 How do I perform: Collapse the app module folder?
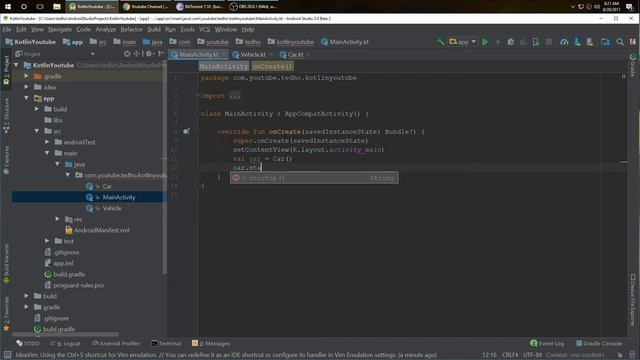click(27, 98)
